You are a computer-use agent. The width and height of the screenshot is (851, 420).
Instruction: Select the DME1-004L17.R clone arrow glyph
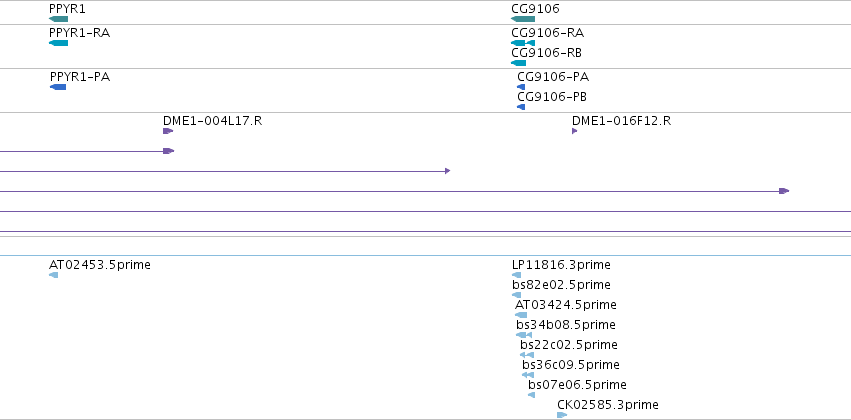pyautogui.click(x=168, y=131)
